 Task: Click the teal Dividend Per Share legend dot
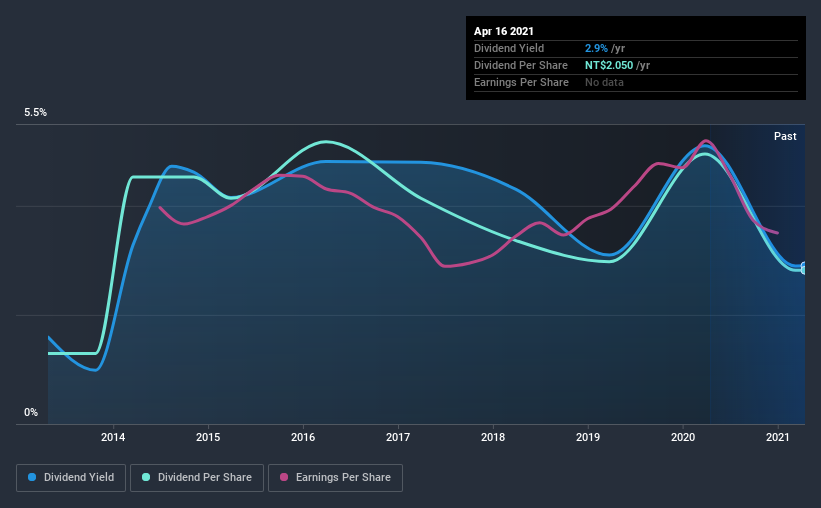click(x=146, y=477)
